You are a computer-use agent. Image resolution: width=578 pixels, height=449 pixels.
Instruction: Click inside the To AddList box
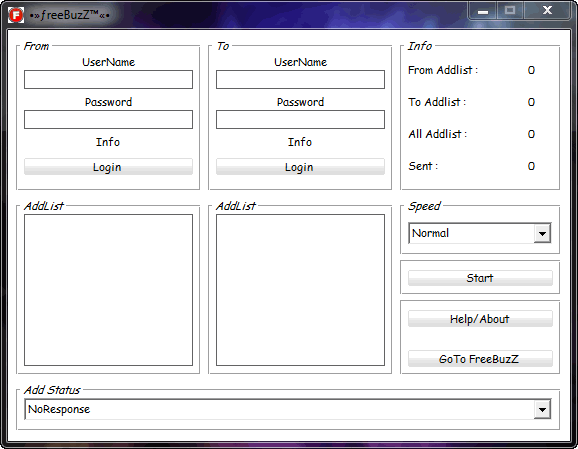tap(300, 290)
